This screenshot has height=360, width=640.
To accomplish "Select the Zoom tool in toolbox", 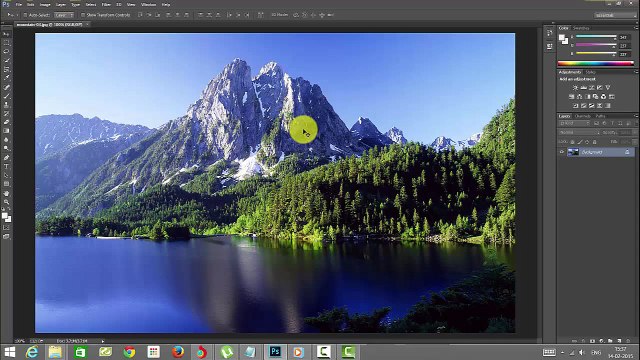I will (x=6, y=202).
